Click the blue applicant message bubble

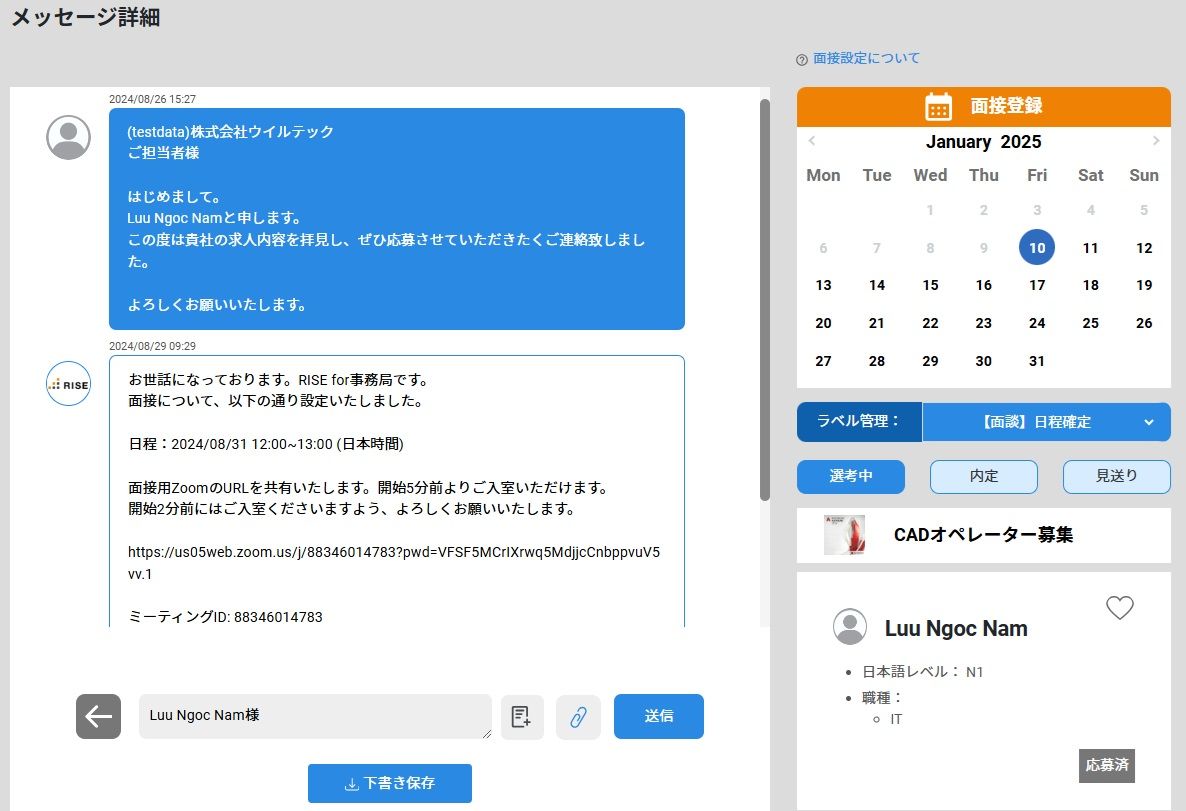tap(397, 219)
